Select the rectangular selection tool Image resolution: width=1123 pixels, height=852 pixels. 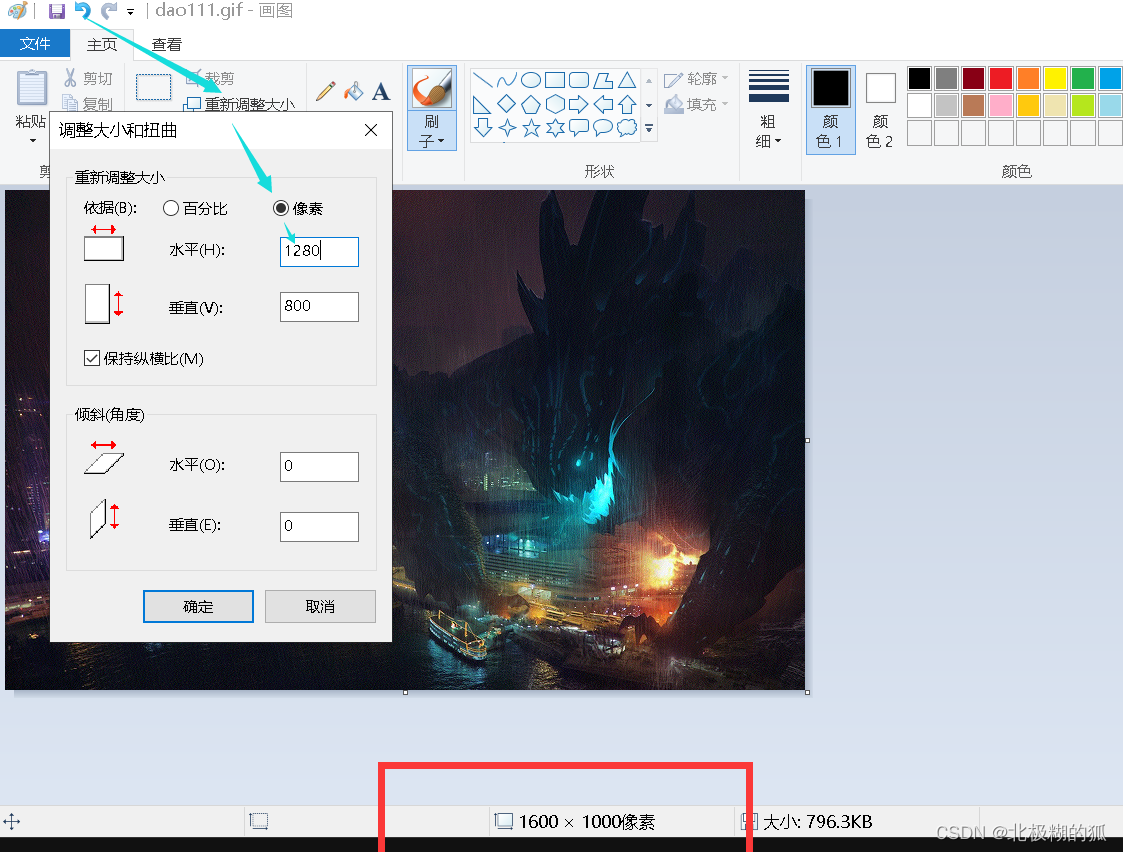[153, 87]
